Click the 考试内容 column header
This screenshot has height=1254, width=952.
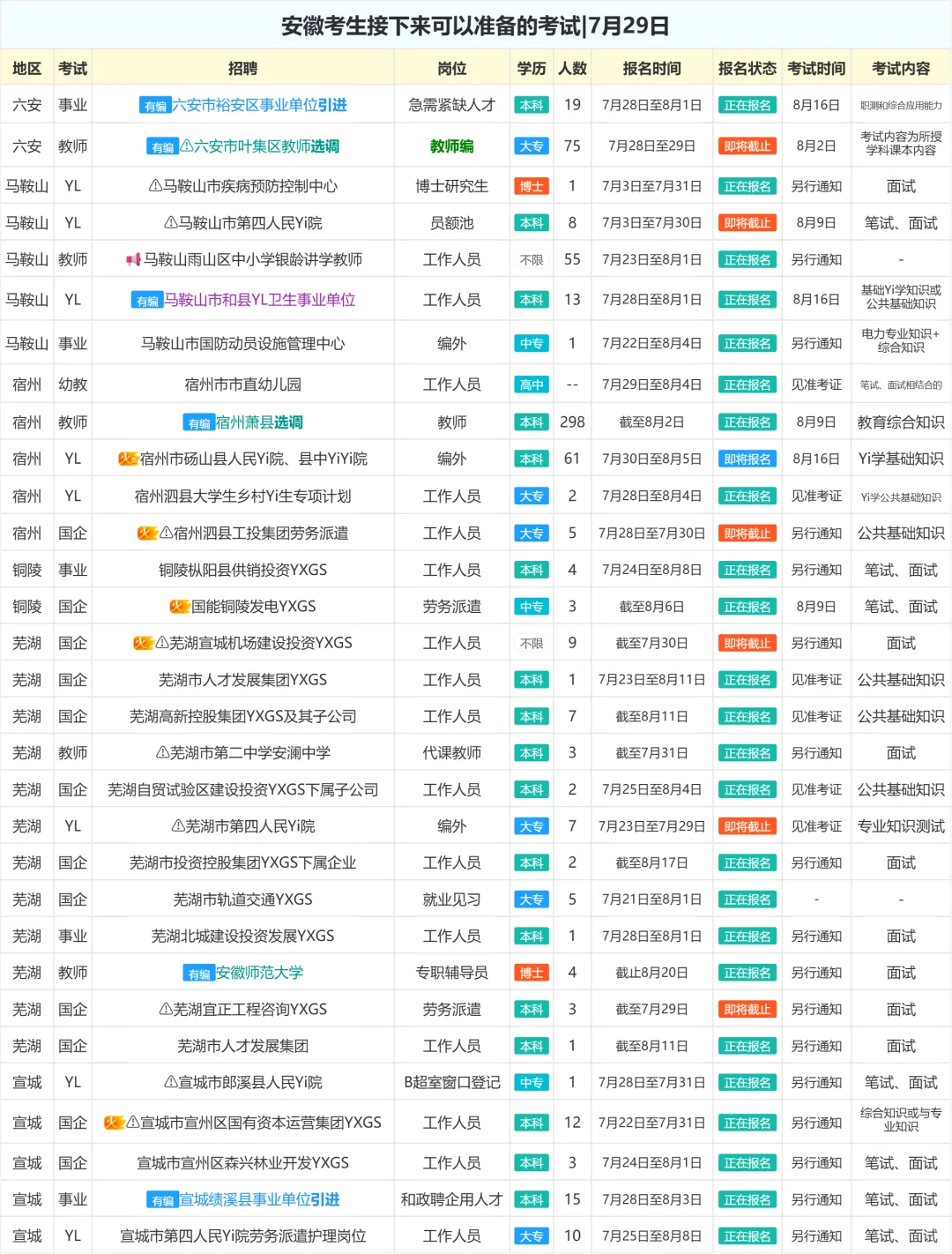coord(901,69)
